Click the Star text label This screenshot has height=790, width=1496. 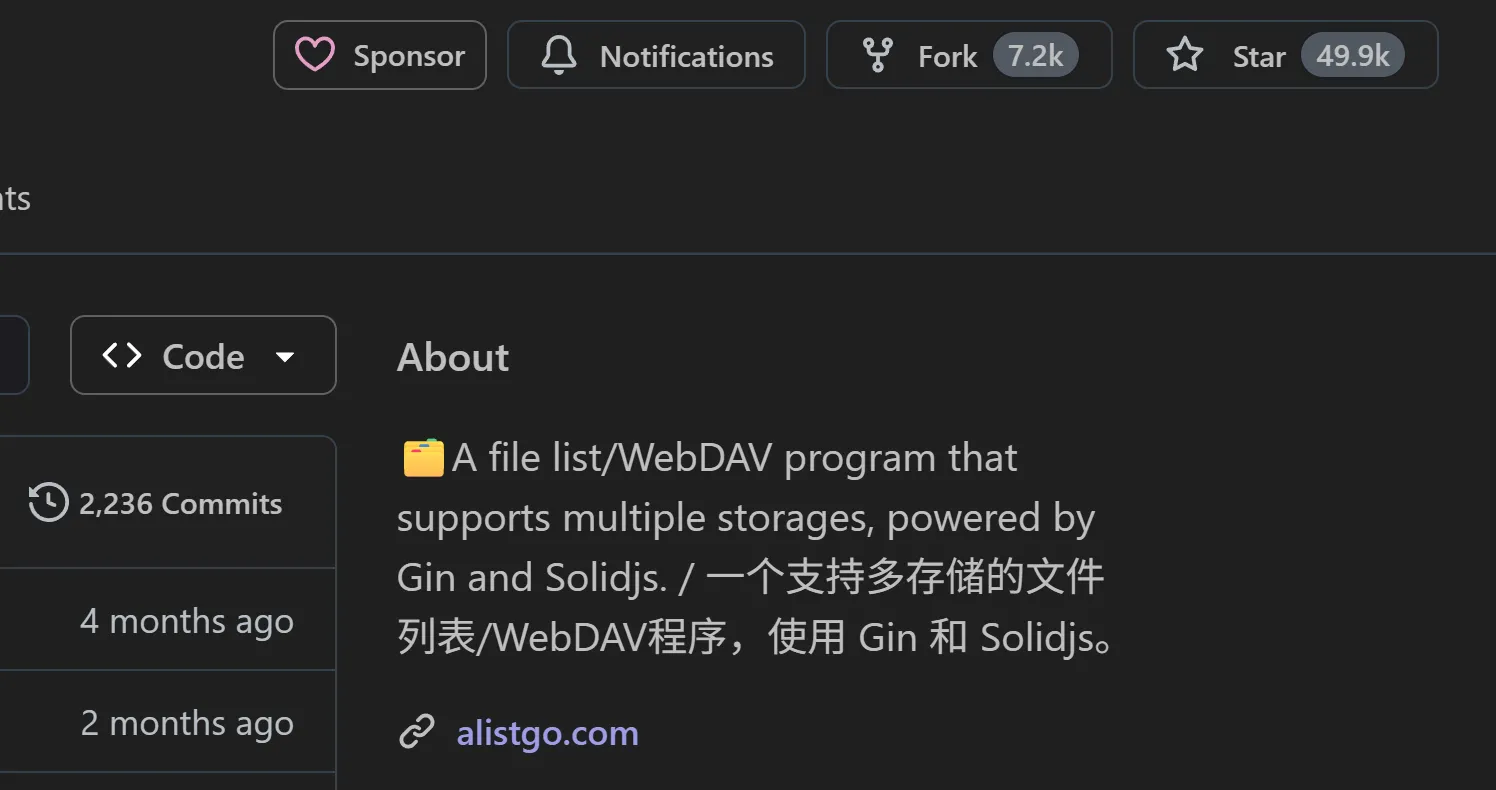tap(1259, 57)
